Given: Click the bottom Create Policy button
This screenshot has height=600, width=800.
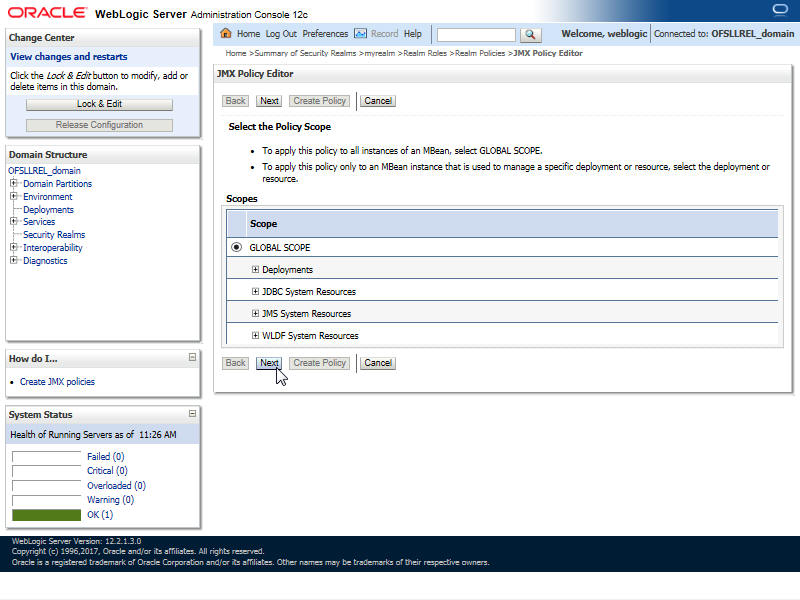Looking at the screenshot, I should 319,363.
